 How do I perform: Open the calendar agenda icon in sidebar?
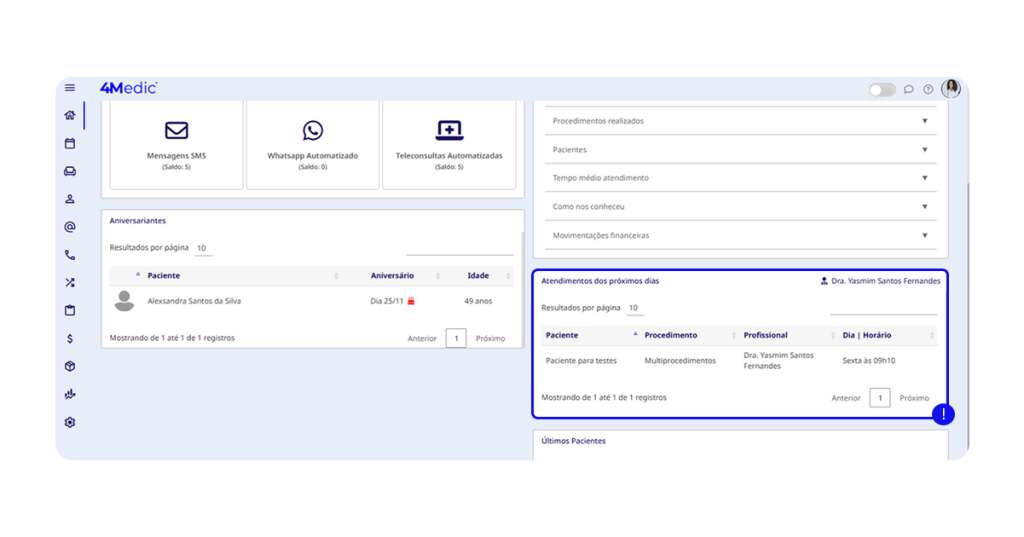click(70, 143)
